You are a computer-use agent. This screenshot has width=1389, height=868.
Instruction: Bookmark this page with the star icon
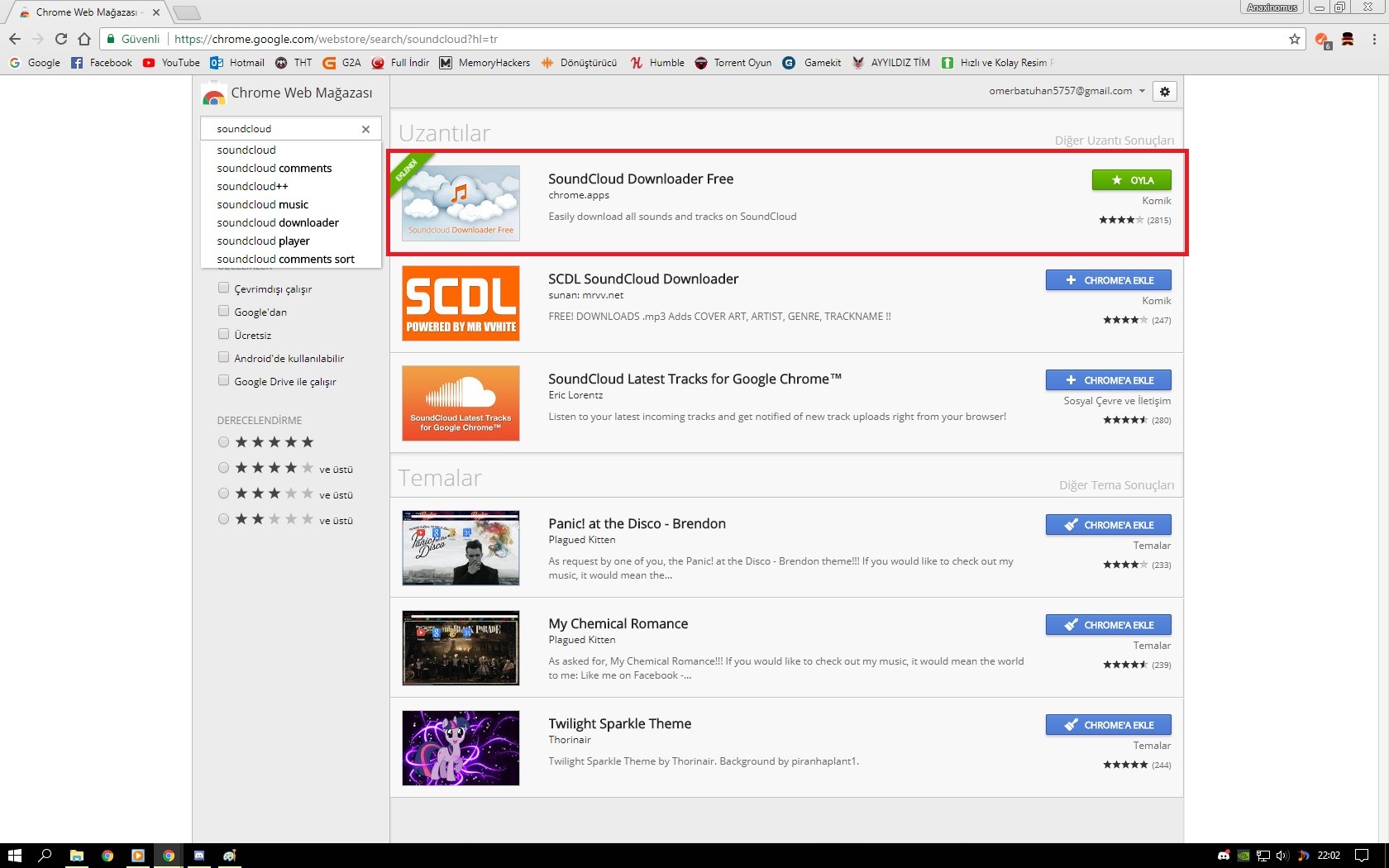1295,39
